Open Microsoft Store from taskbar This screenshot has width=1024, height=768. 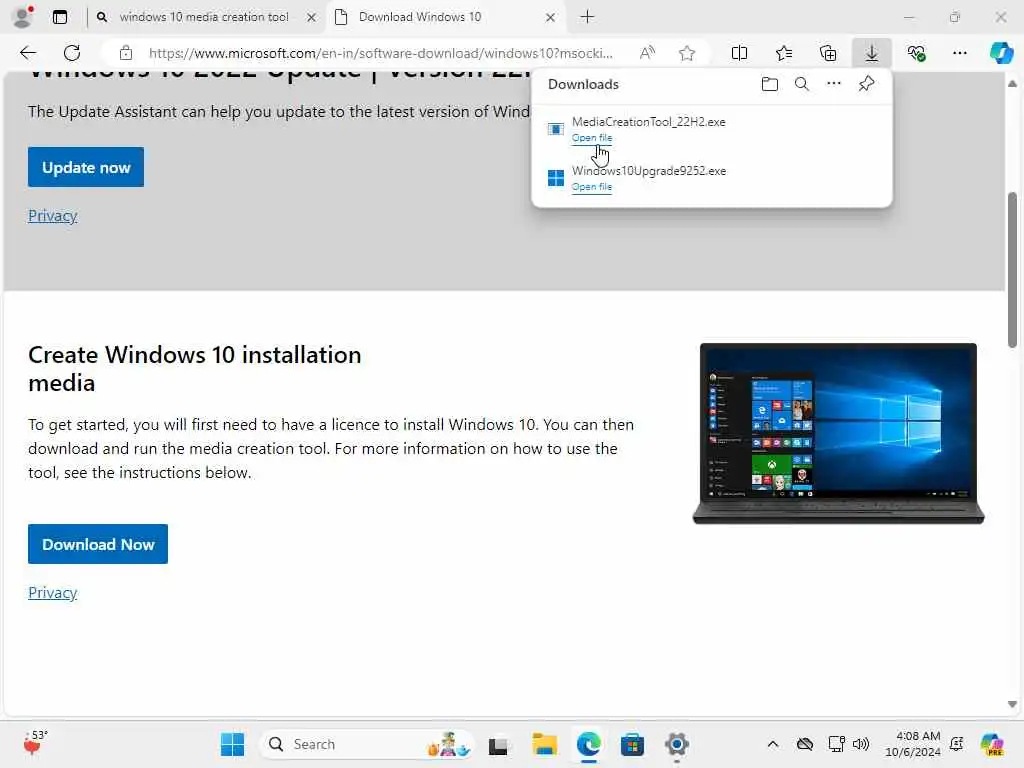pos(632,744)
